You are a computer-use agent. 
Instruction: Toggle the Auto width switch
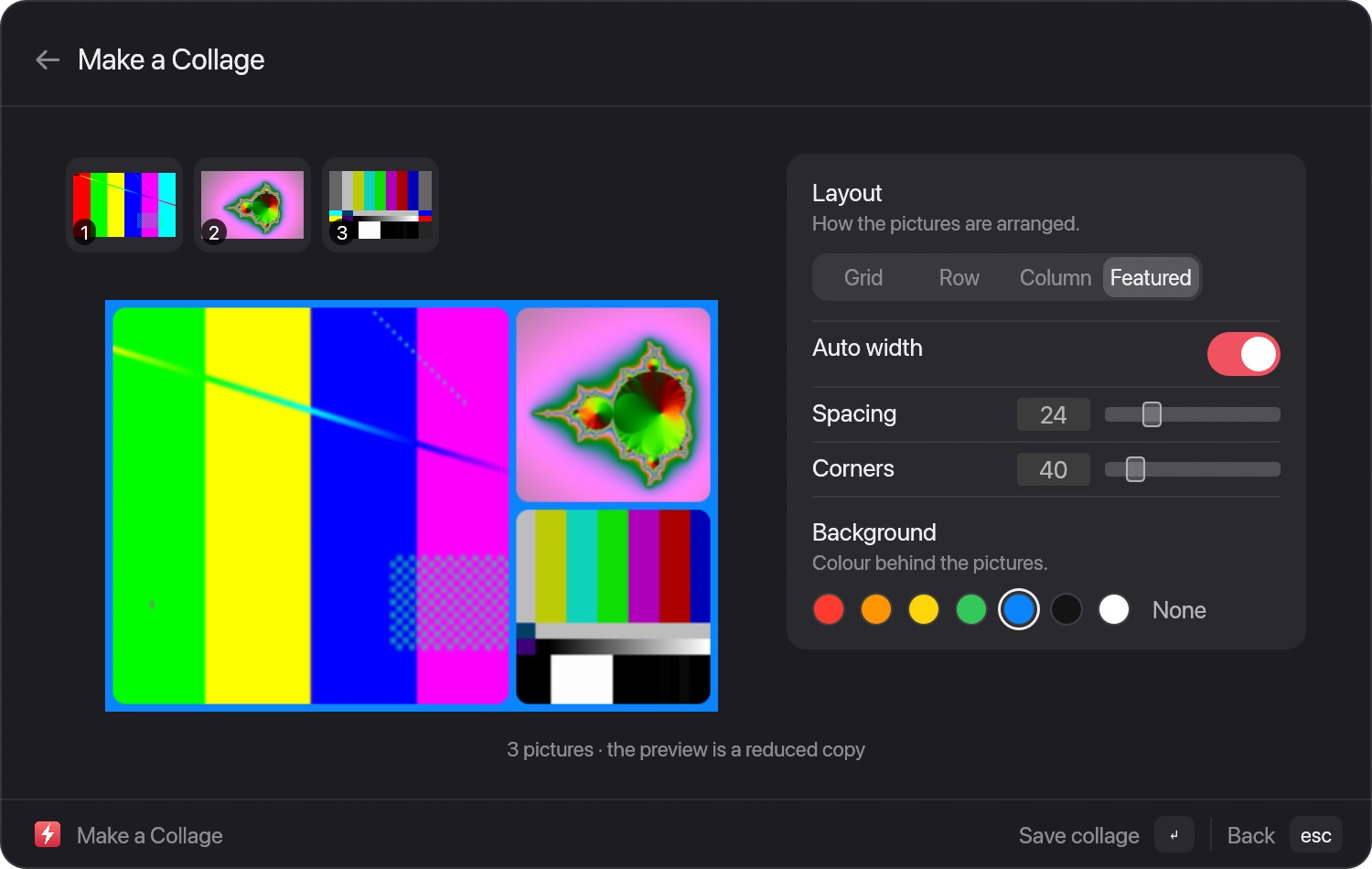pyautogui.click(x=1243, y=354)
